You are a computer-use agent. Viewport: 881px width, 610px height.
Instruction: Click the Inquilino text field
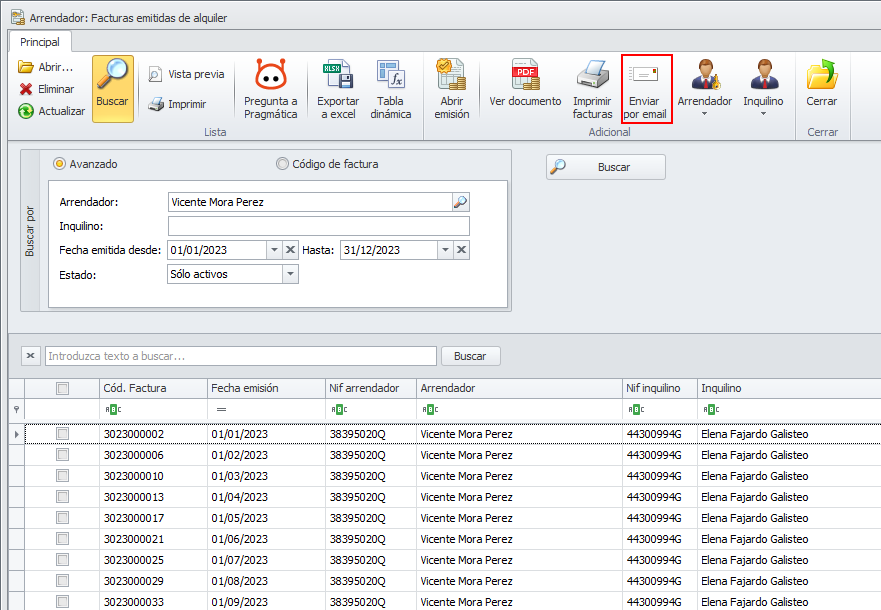(x=318, y=226)
